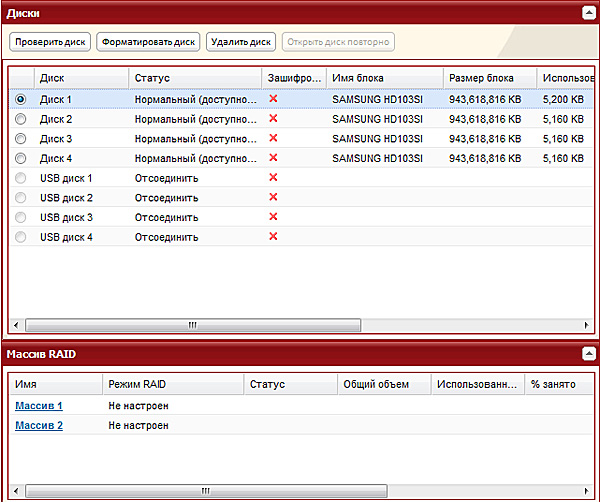600x502 pixels.
Task: Select the Диск 2 radio button
Action: point(21,119)
